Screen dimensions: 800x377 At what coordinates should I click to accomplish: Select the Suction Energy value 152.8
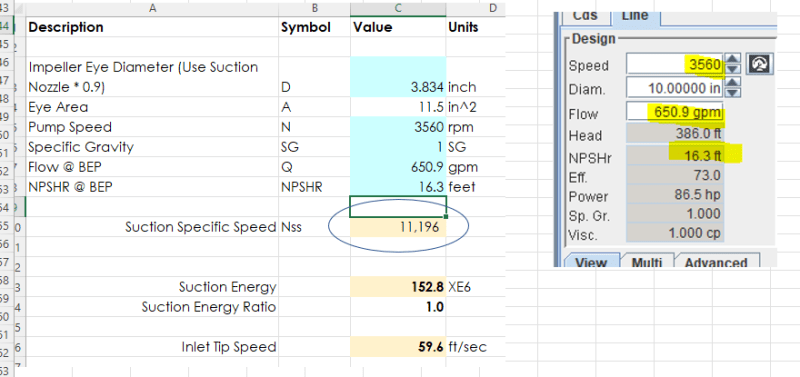398,287
